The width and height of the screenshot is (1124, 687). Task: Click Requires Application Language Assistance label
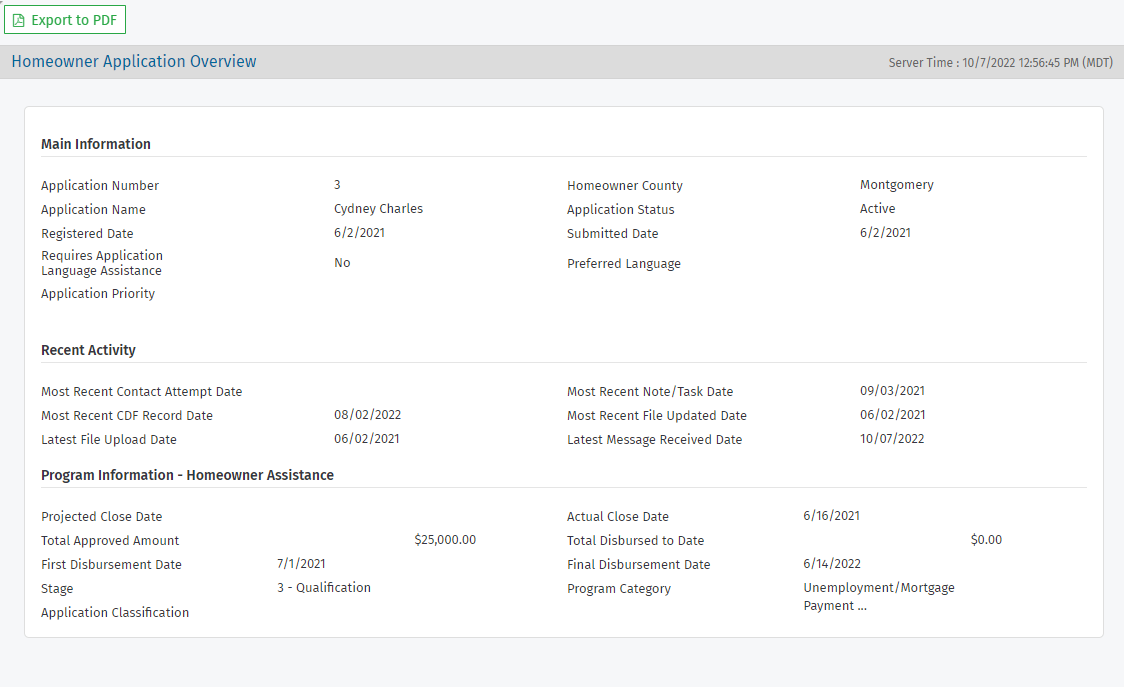coord(102,263)
